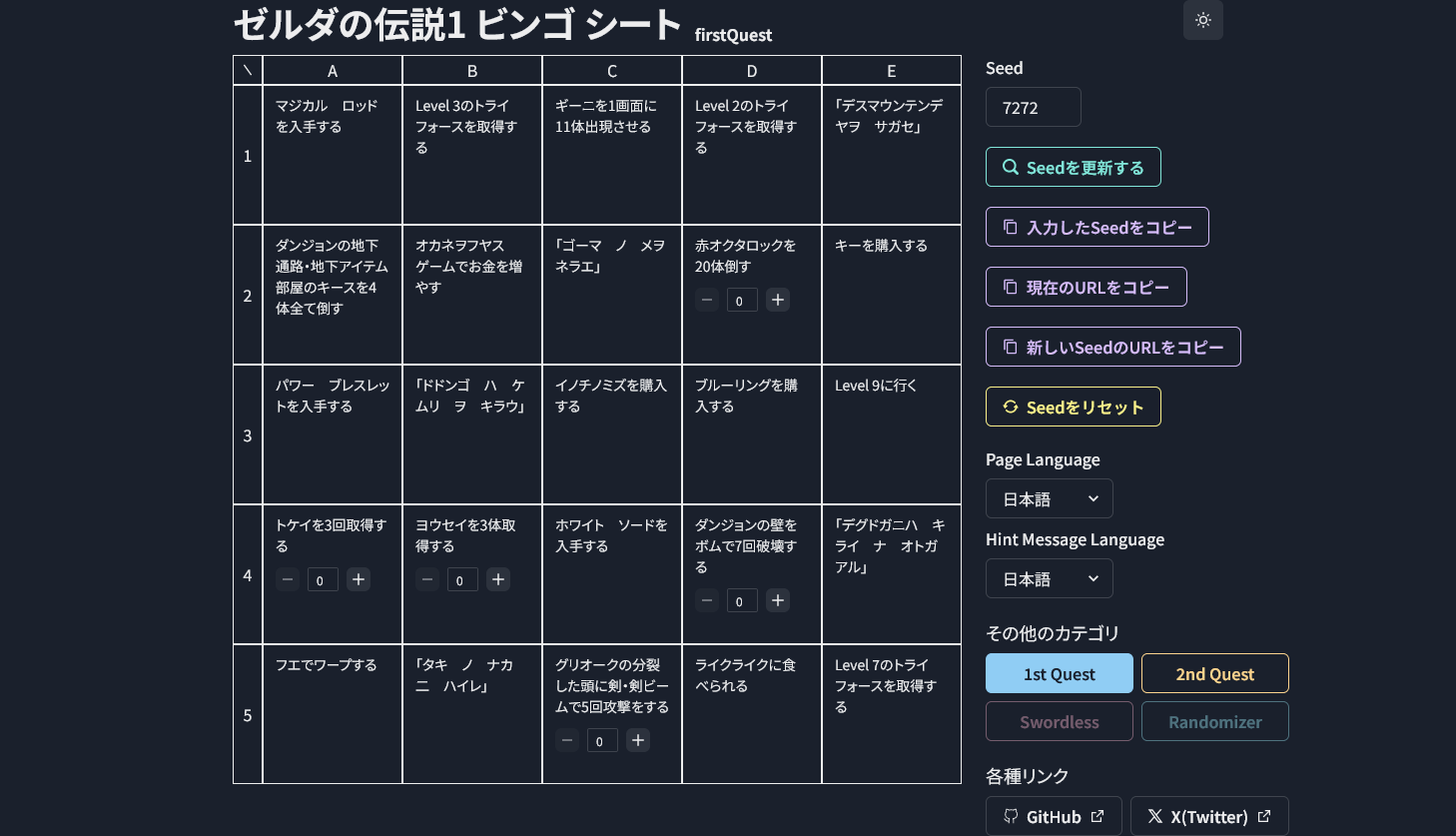Click plus for the red Octorok counter (赤オクタロックを20体倒す)
1456x836 pixels.
[778, 300]
